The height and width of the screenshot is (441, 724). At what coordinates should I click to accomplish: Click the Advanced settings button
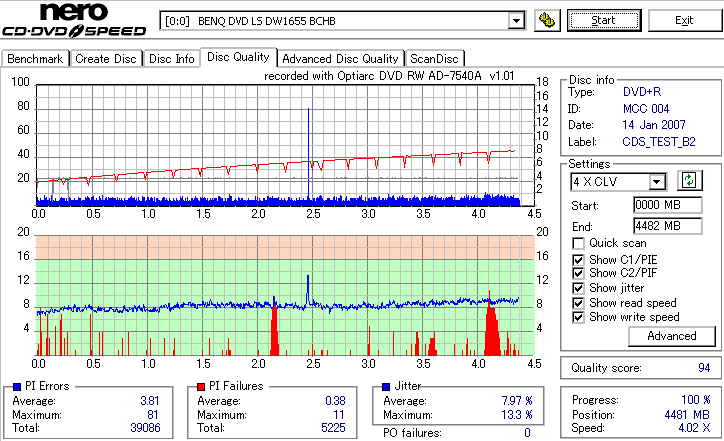[672, 336]
